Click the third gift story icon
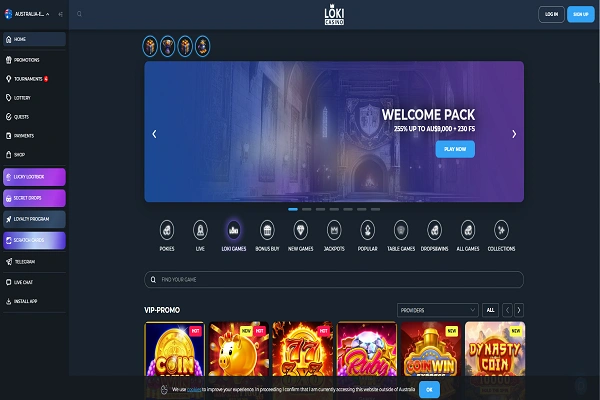600x400 pixels. pyautogui.click(x=185, y=46)
